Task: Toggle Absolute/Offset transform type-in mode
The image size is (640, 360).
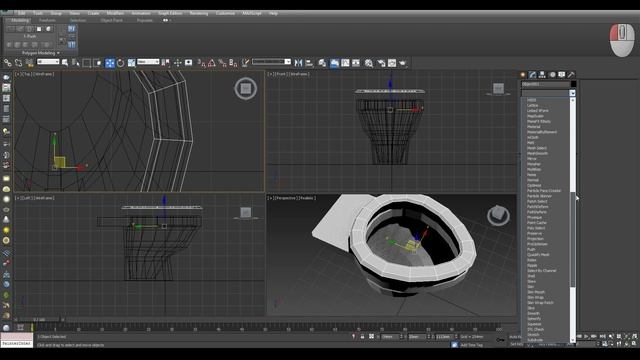Action: tap(371, 337)
